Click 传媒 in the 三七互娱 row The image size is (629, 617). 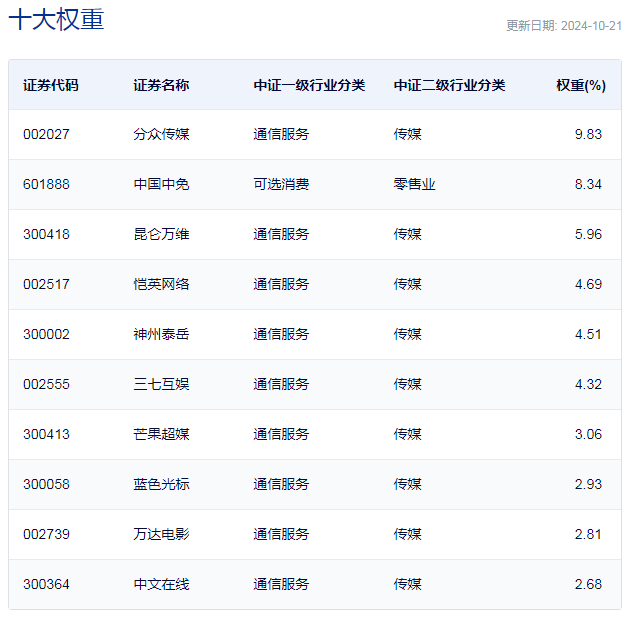[408, 384]
